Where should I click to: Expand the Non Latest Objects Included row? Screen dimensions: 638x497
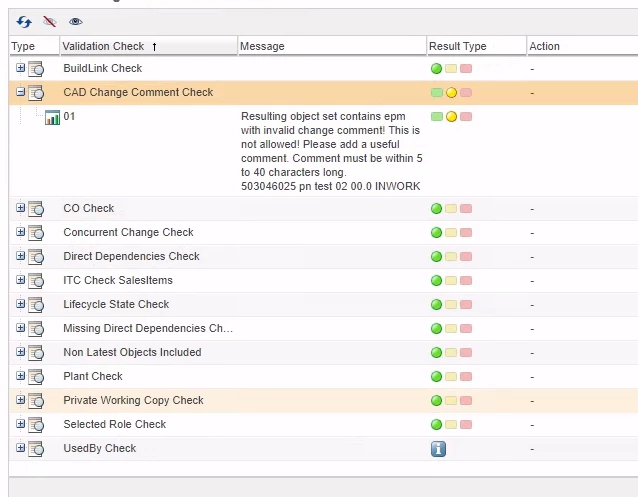click(20, 352)
